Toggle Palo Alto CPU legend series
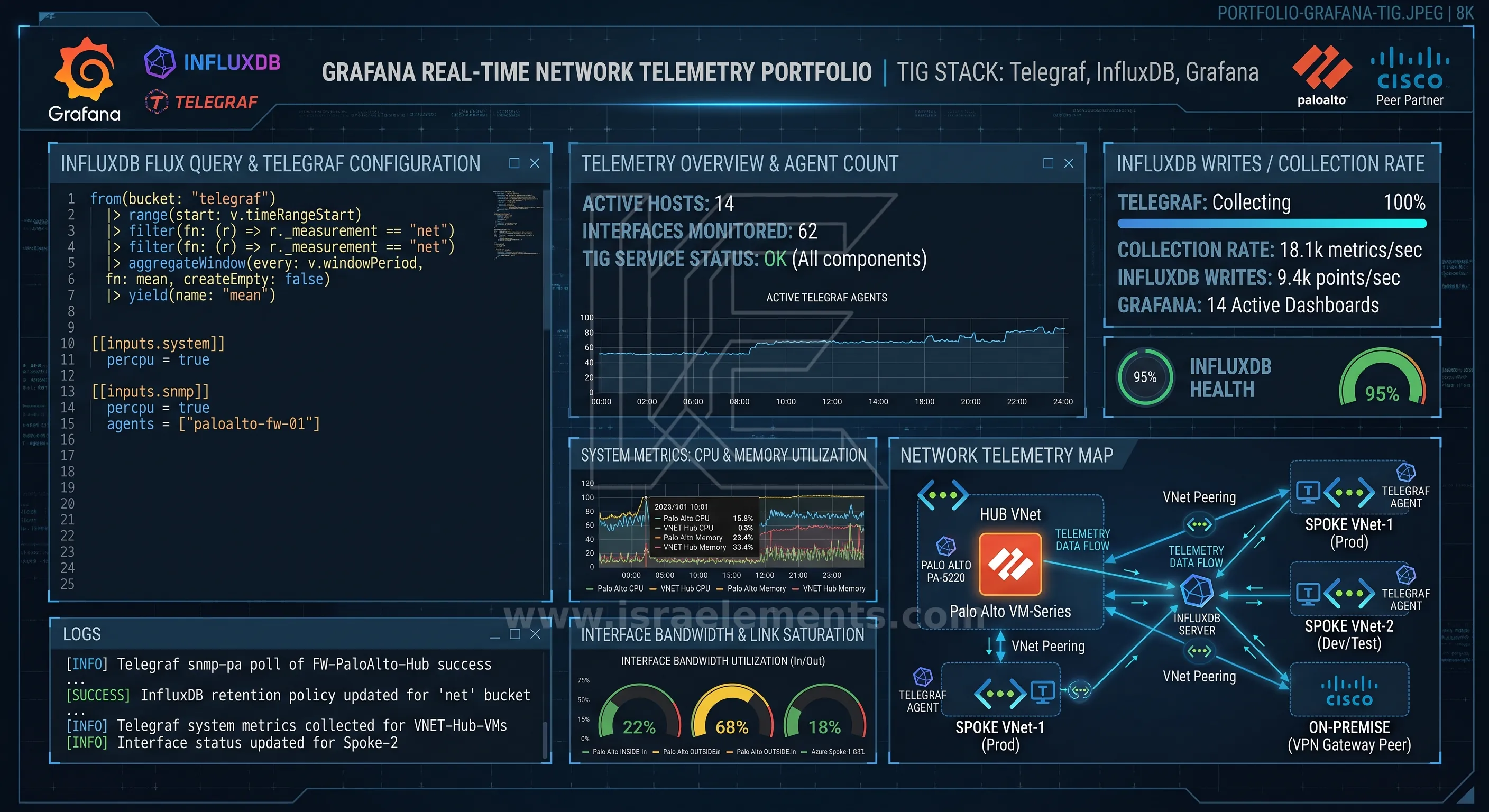The width and height of the screenshot is (1489, 812). pos(614,588)
